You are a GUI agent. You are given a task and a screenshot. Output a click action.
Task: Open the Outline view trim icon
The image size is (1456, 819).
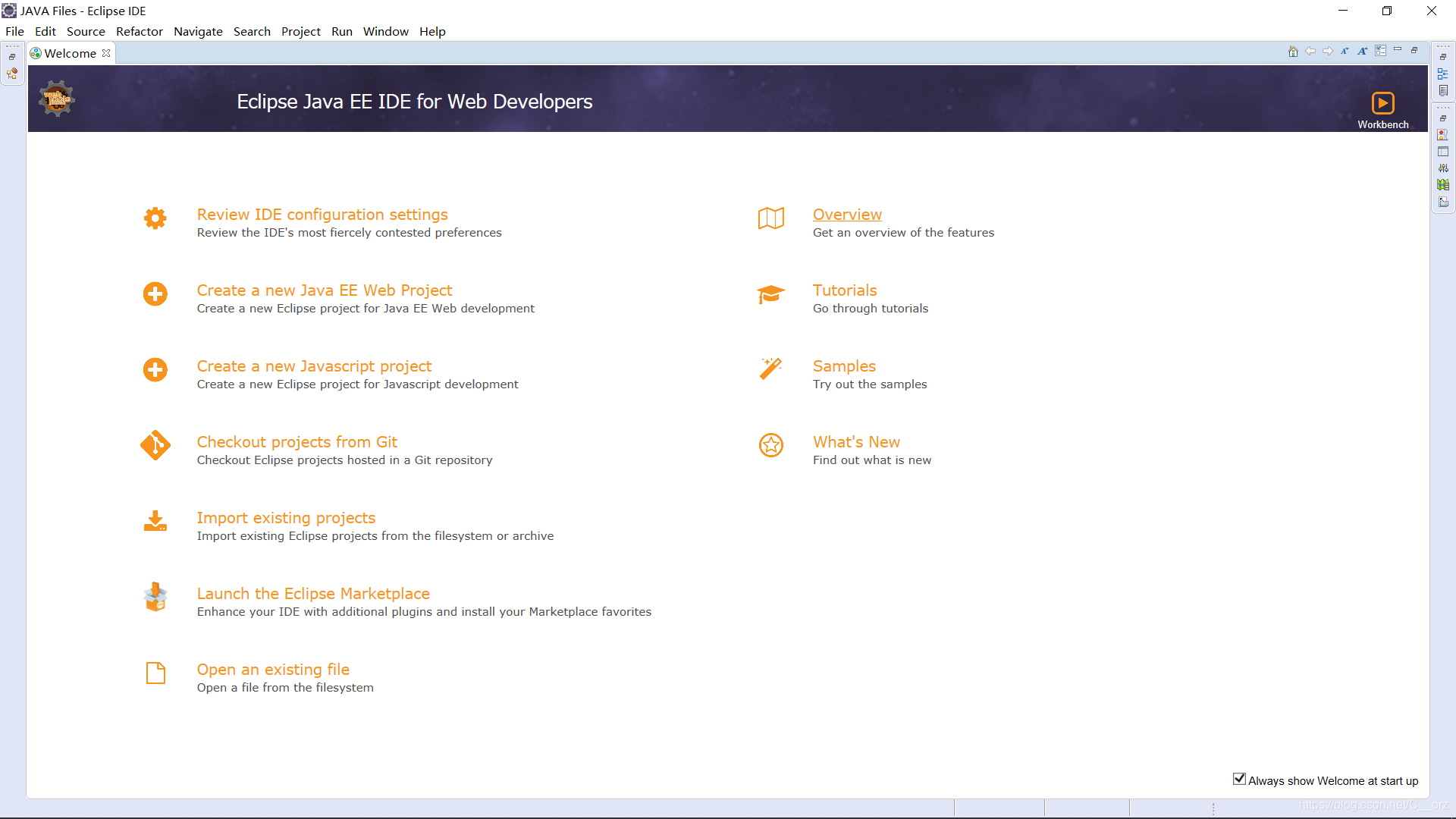click(1443, 74)
